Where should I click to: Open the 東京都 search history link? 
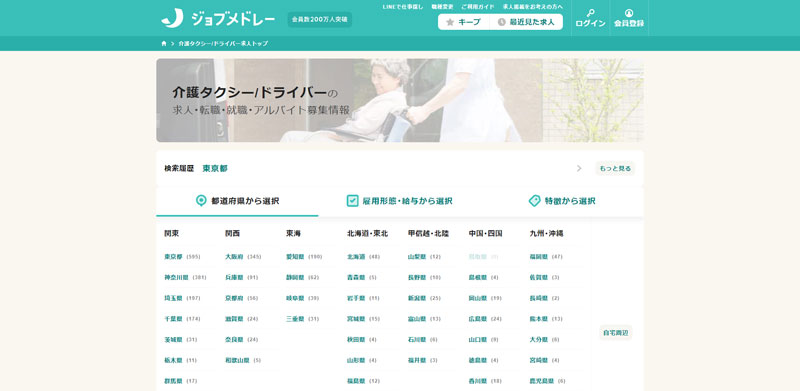215,168
